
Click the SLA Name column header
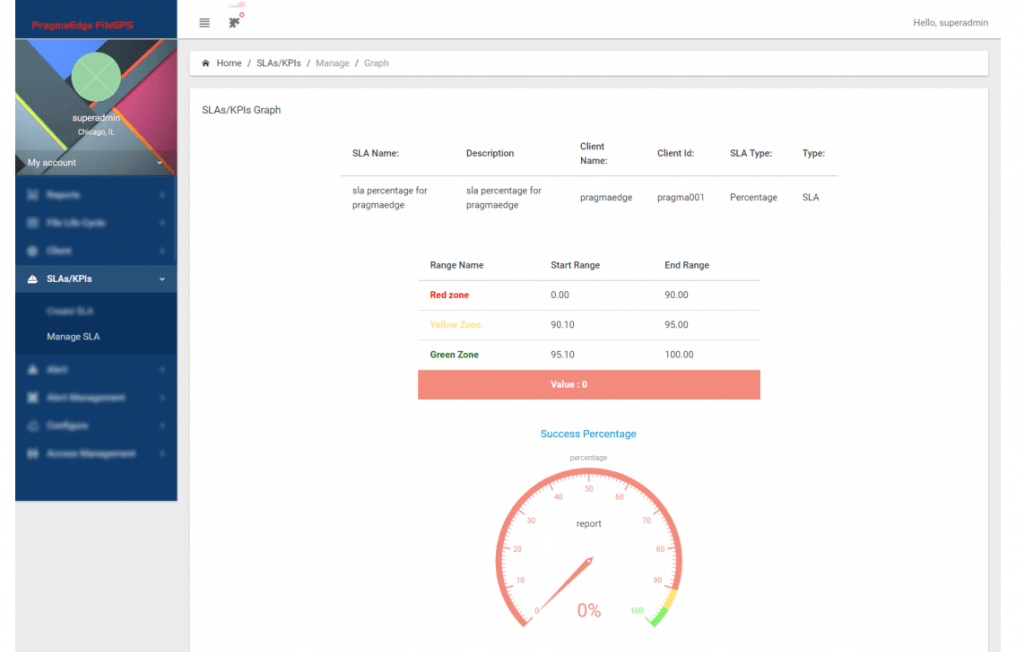pyautogui.click(x=376, y=154)
